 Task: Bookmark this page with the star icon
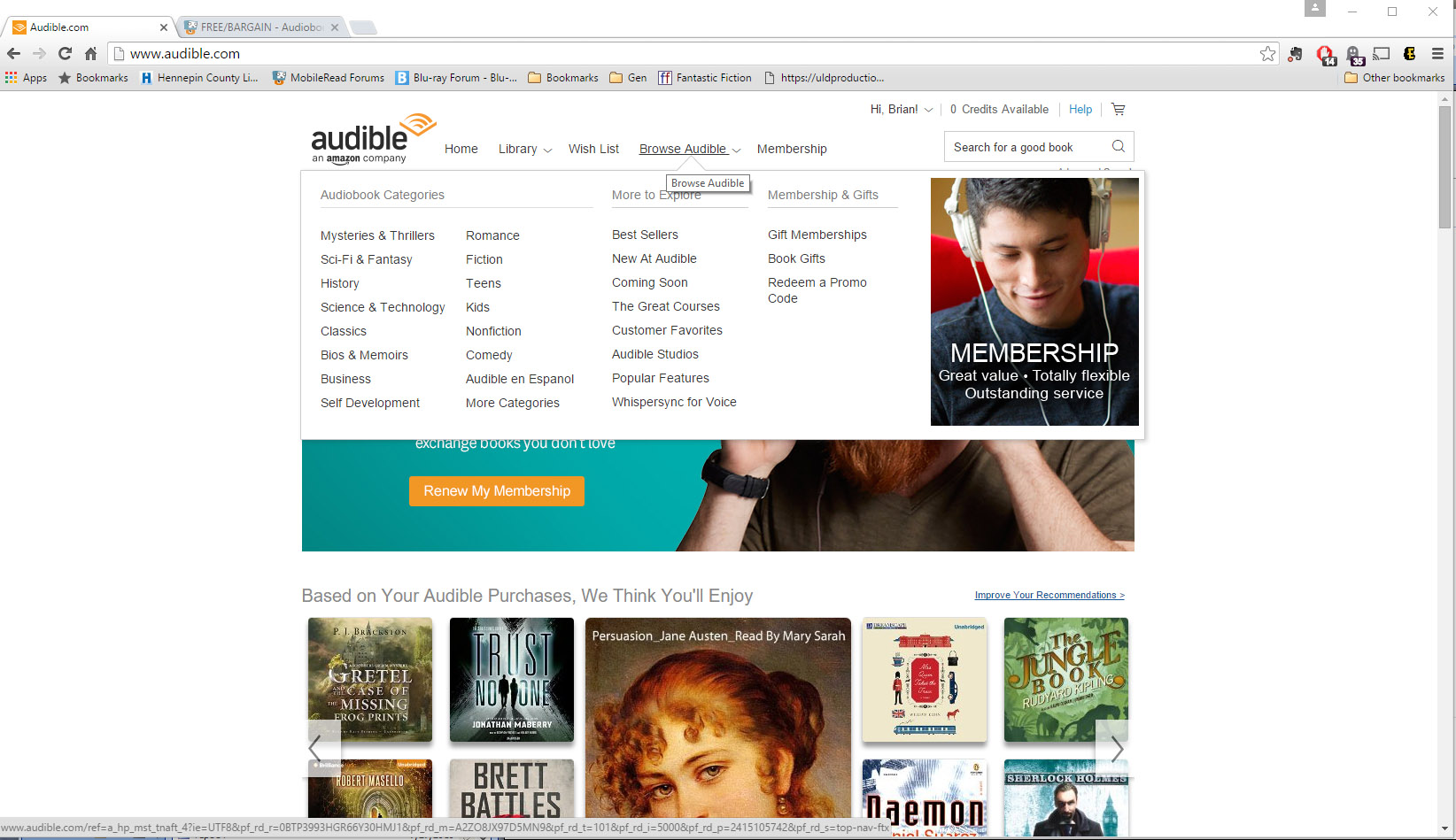pyautogui.click(x=1268, y=54)
